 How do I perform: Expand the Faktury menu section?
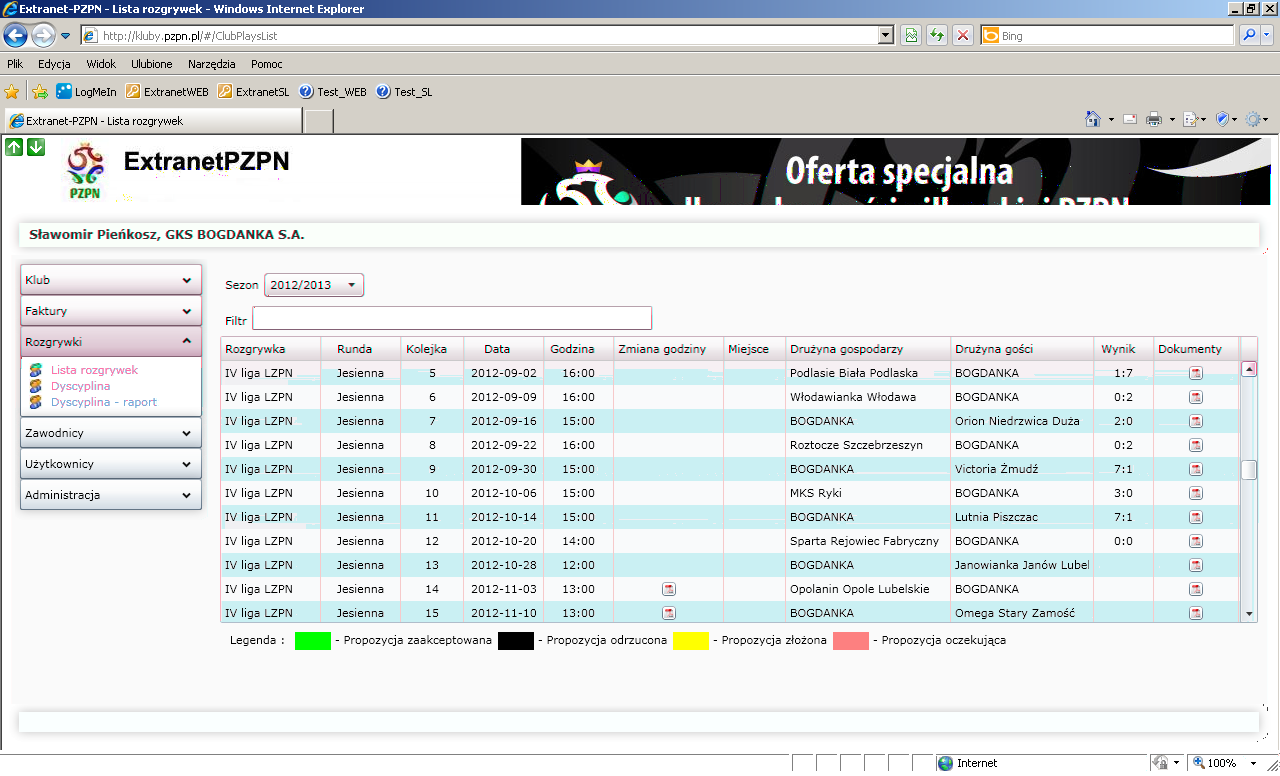click(111, 311)
